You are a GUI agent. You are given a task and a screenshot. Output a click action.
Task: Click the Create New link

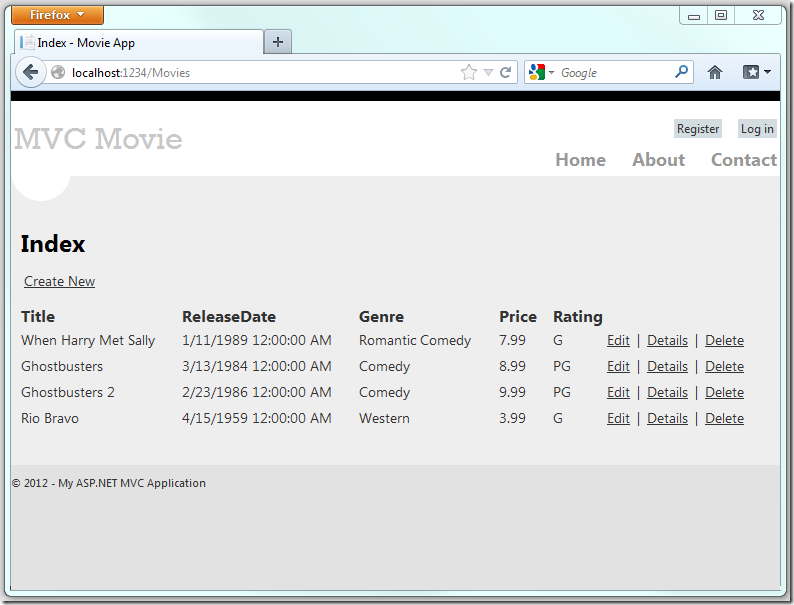[59, 281]
